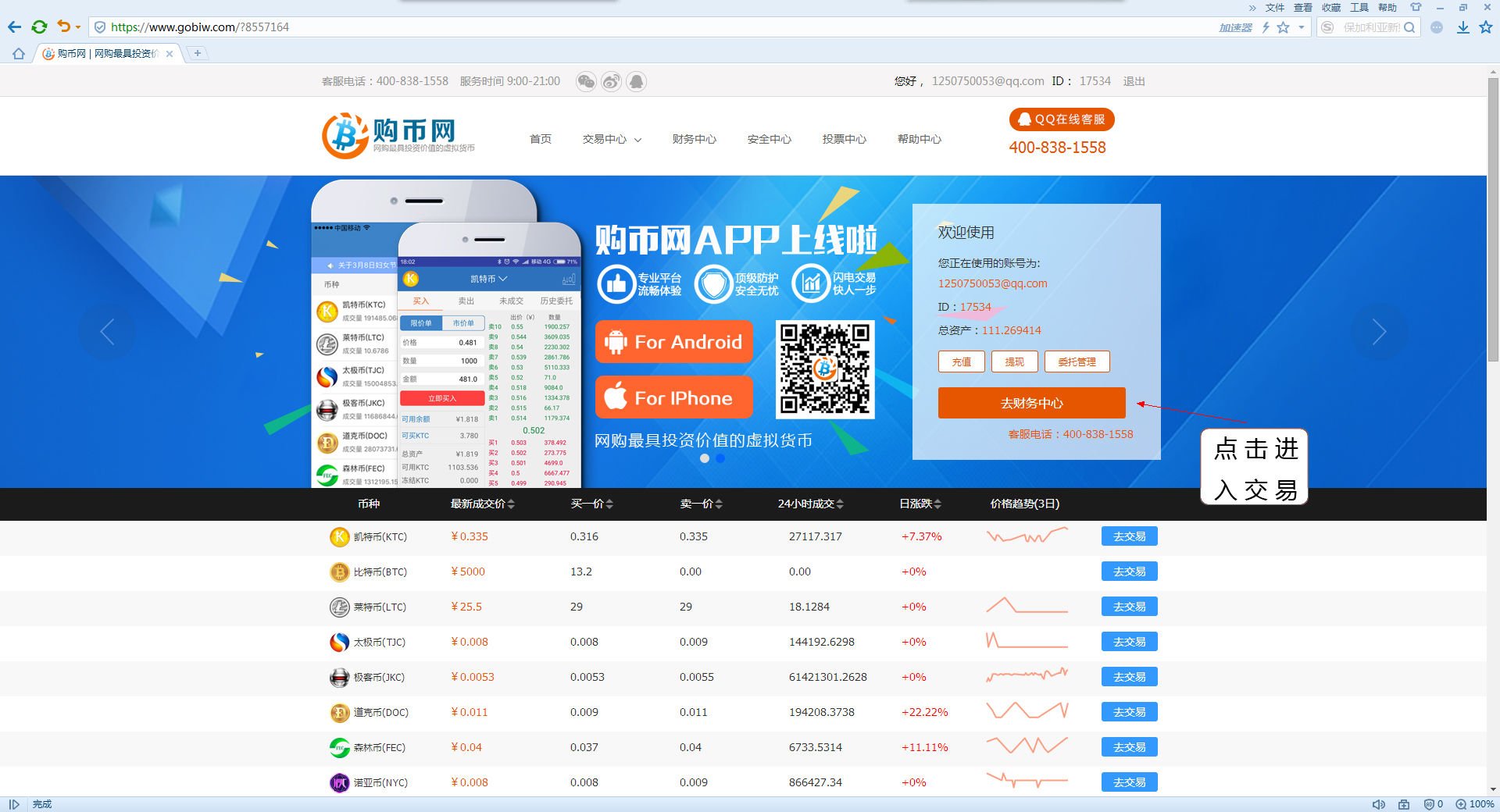Click the 100% zoom control in the status bar
Viewport: 1500px width, 812px height.
click(x=1477, y=804)
